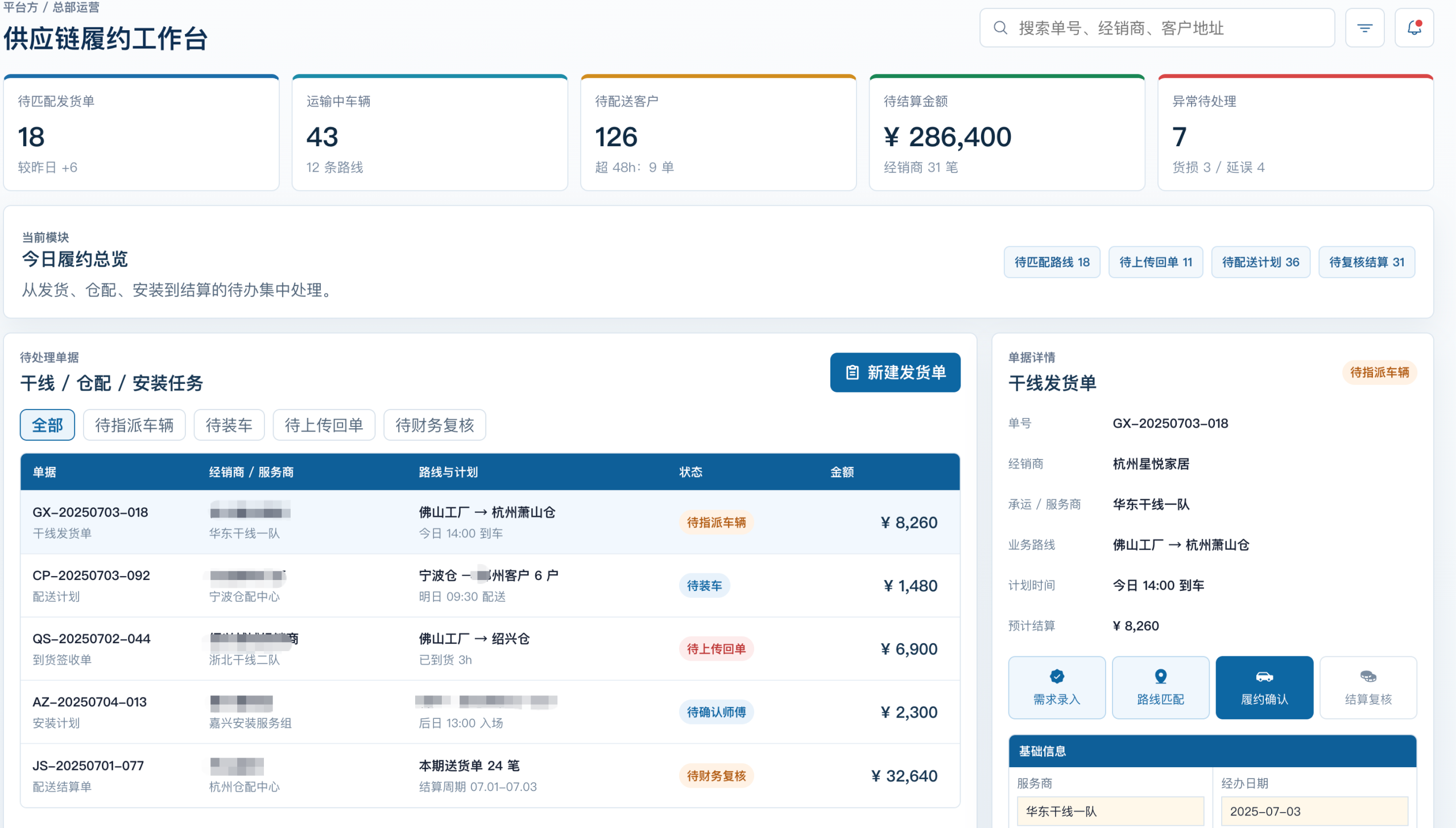Viewport: 1456px width, 828px height.
Task: Click the 待财务复核 status badge in the table
Action: click(x=716, y=776)
